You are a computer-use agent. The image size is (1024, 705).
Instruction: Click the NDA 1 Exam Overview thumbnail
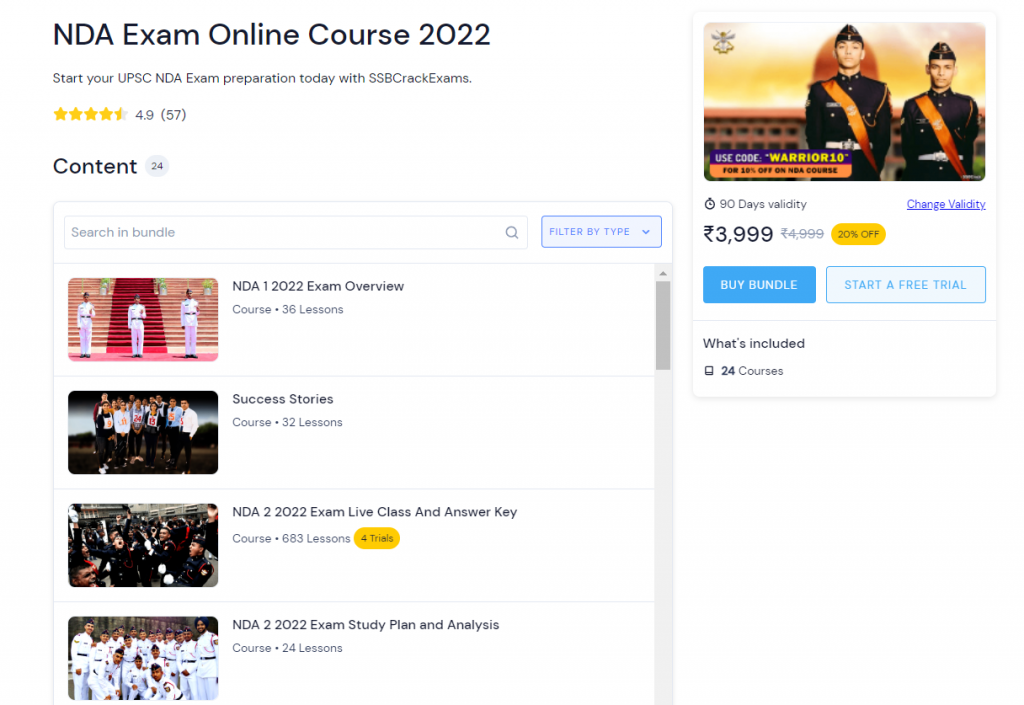[x=143, y=320]
